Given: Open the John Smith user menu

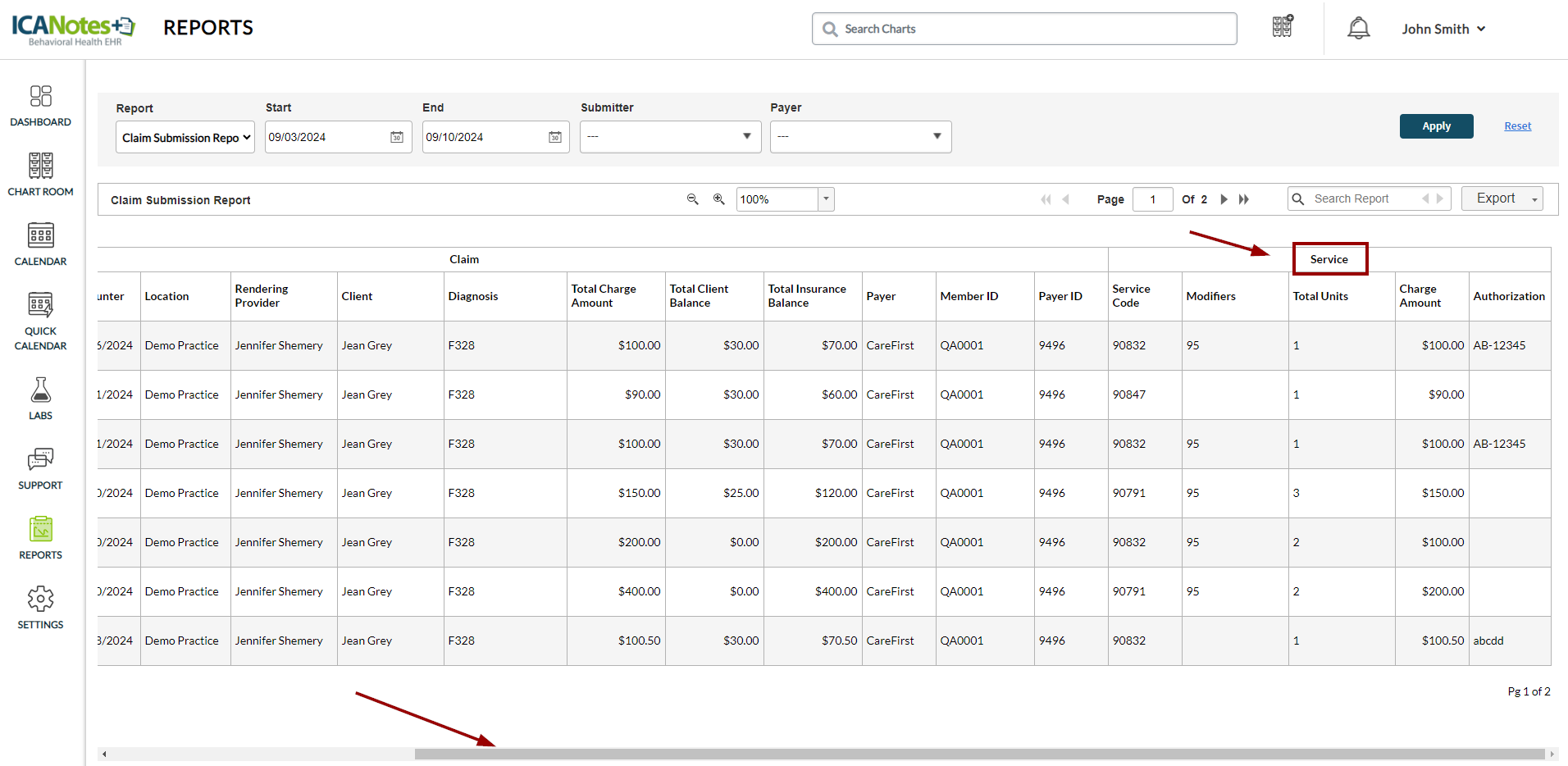Looking at the screenshot, I should coord(1443,29).
